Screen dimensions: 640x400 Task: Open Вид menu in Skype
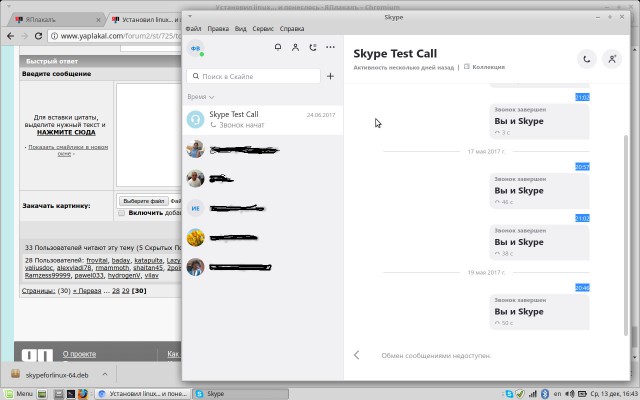pyautogui.click(x=240, y=29)
